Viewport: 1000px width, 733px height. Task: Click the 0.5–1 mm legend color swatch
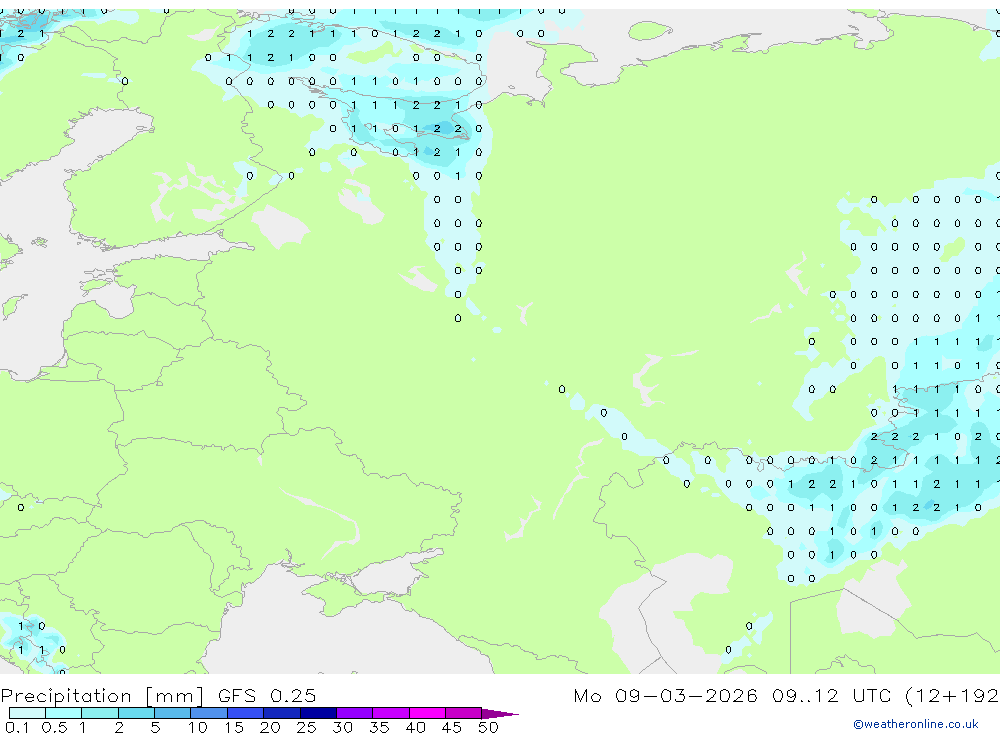point(64,713)
